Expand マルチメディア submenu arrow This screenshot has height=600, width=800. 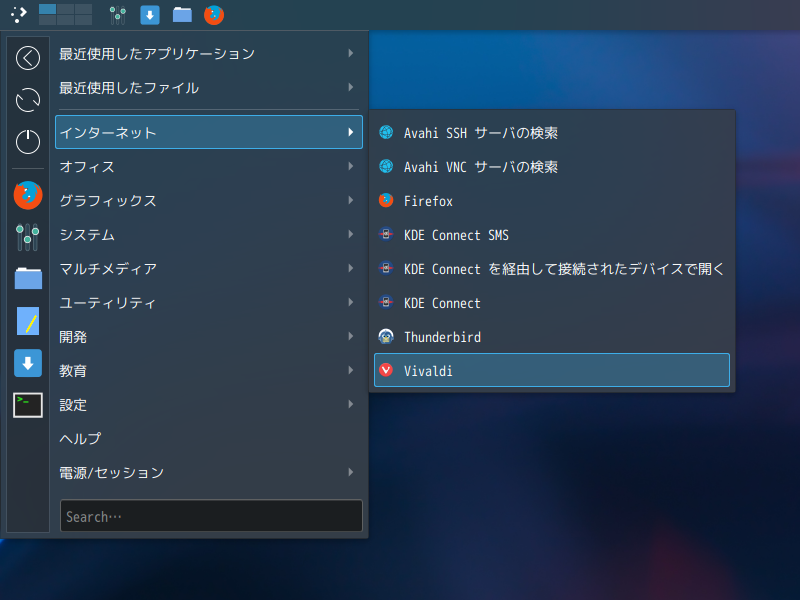click(351, 268)
